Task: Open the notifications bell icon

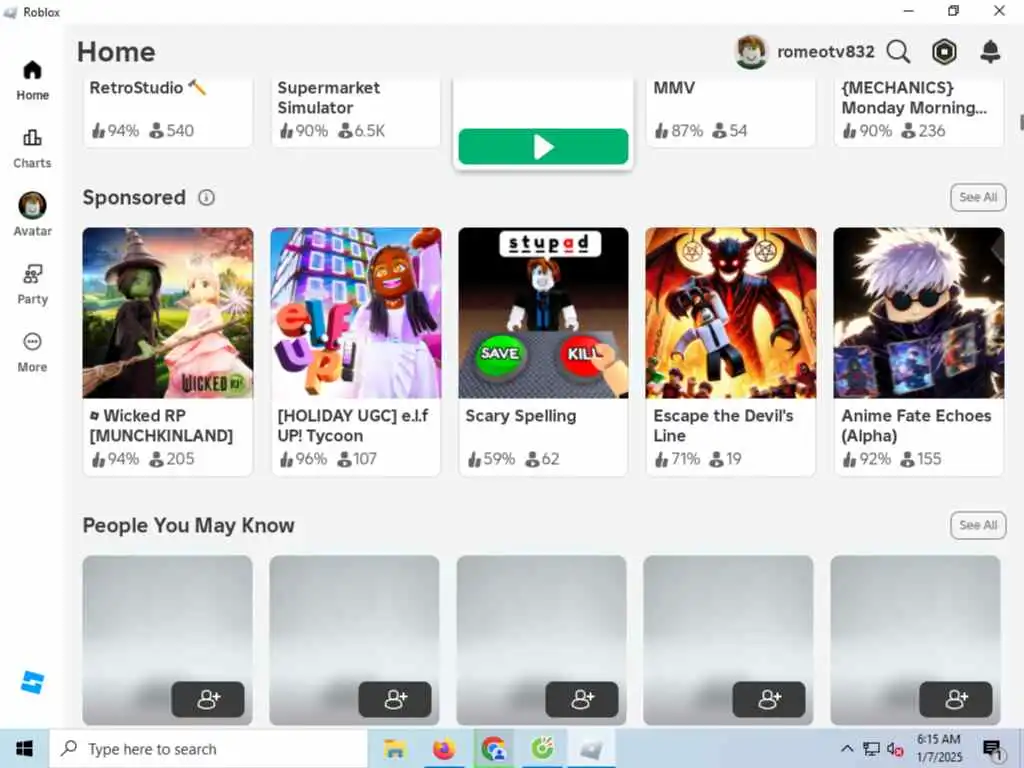Action: point(990,52)
